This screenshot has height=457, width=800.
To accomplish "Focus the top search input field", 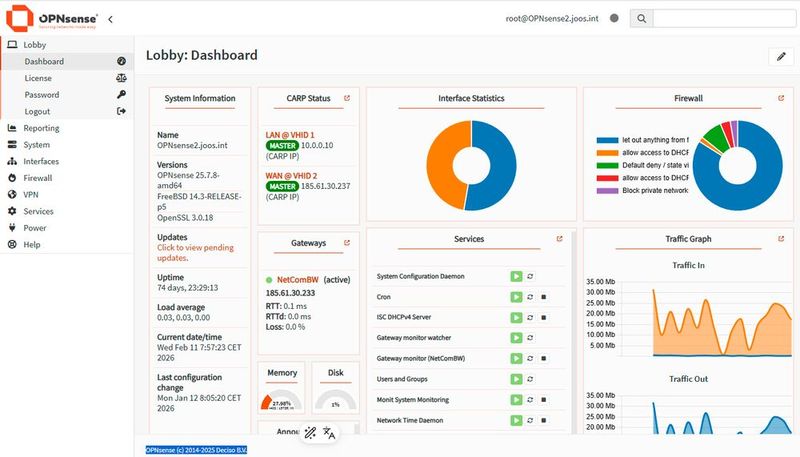I will tap(724, 18).
